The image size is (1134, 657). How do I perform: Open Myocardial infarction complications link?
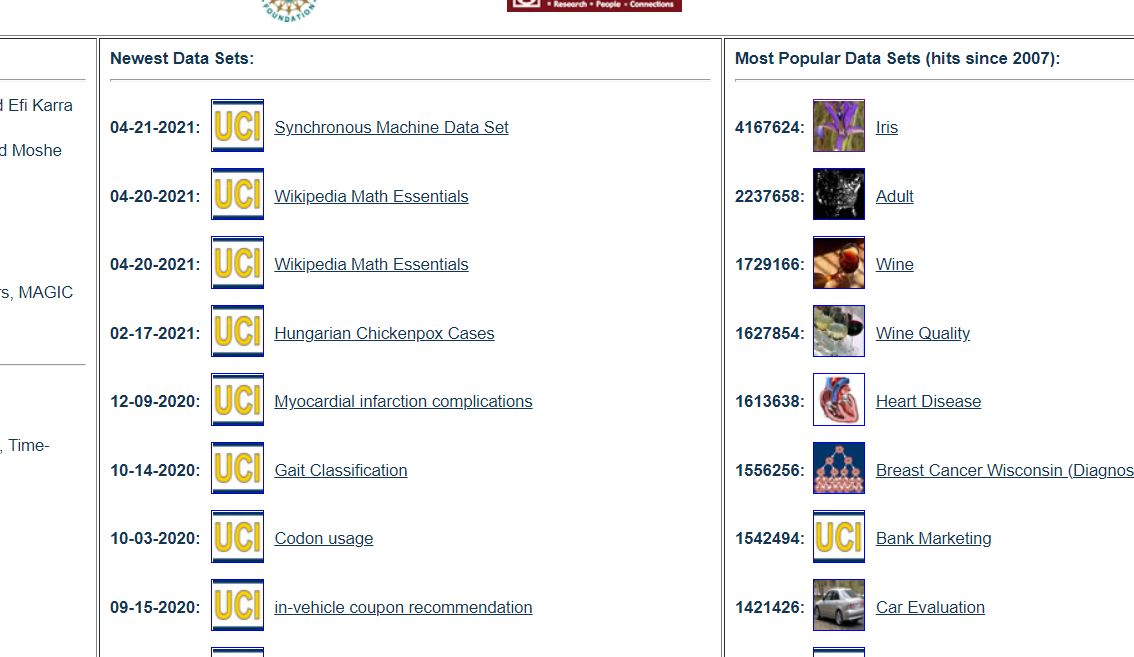[x=403, y=402]
